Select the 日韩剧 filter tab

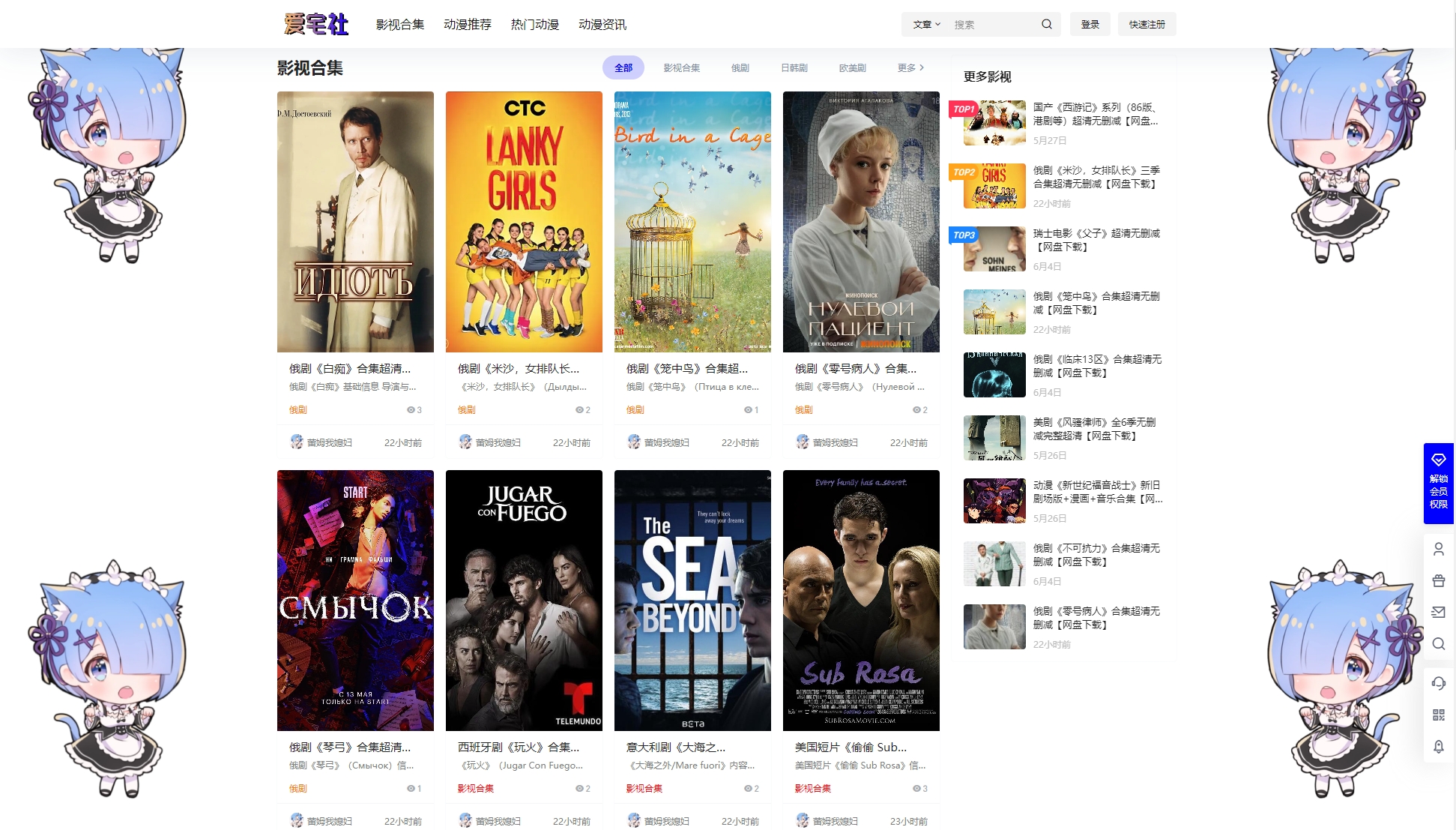(794, 67)
